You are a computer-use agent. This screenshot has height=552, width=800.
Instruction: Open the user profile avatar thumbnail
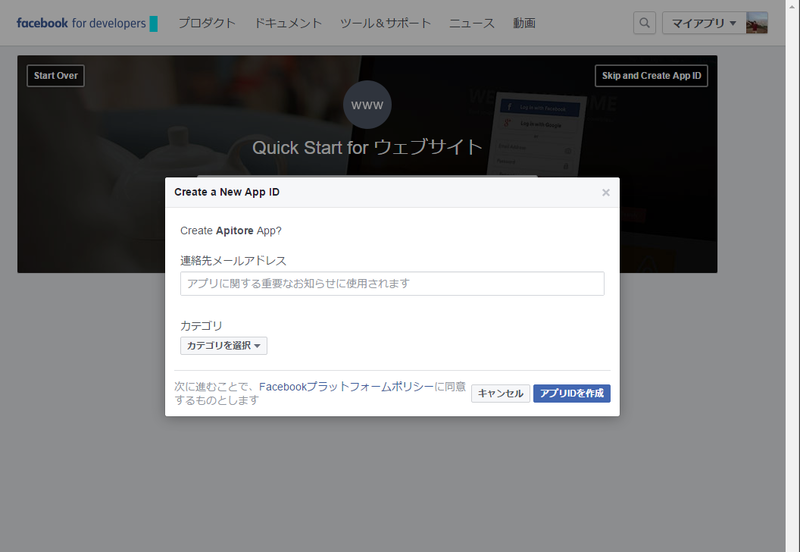(x=757, y=23)
